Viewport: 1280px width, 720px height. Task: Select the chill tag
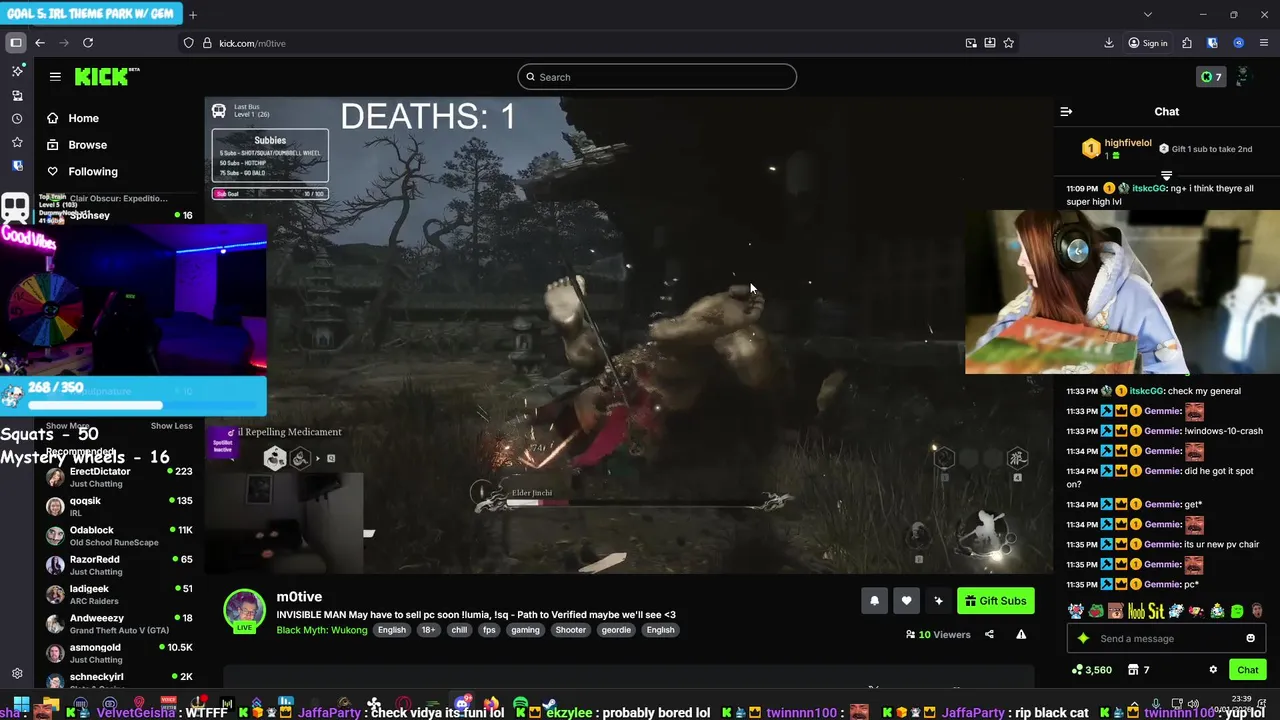[x=459, y=630]
